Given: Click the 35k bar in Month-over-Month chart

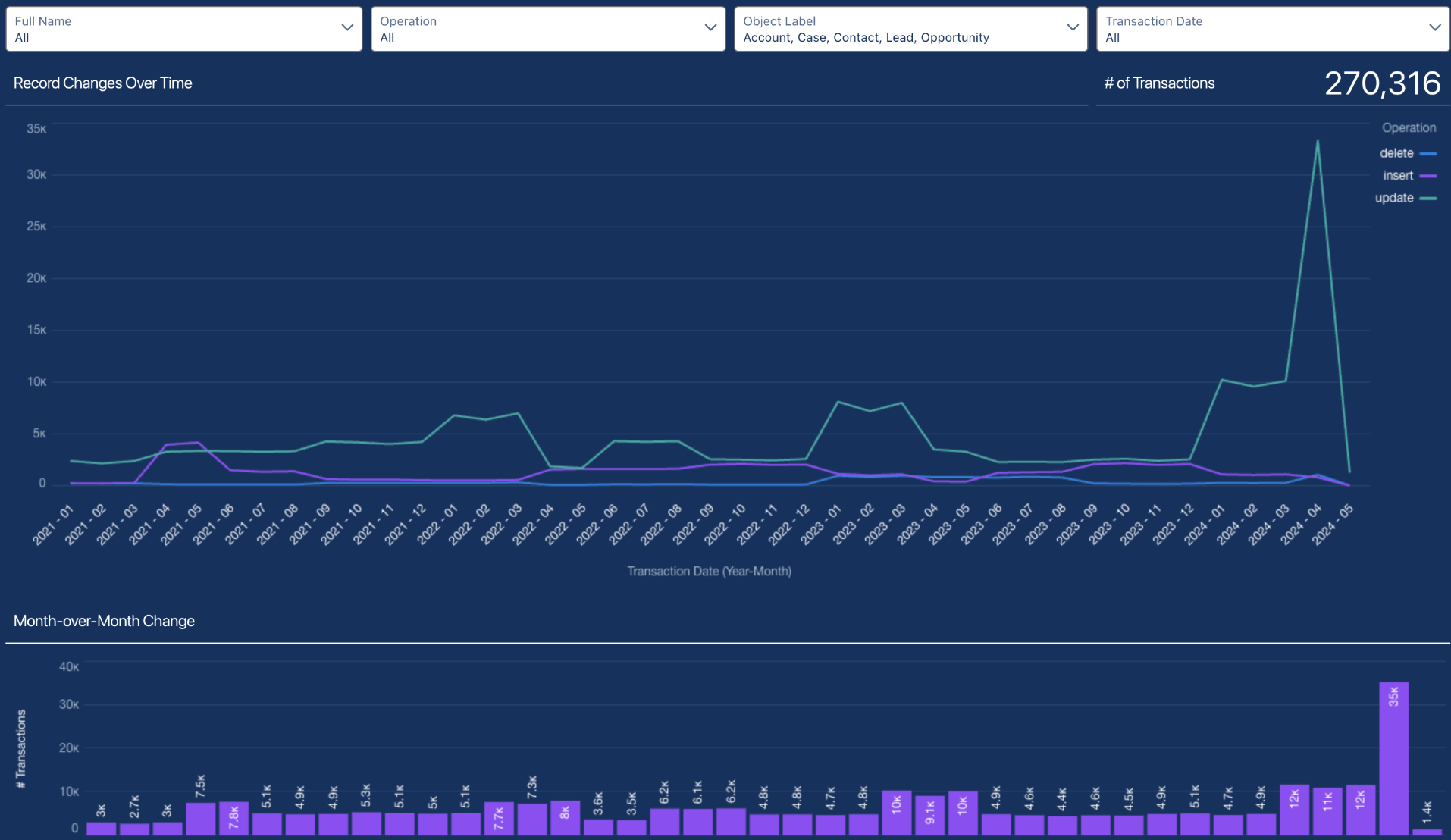Looking at the screenshot, I should pos(1393,758).
